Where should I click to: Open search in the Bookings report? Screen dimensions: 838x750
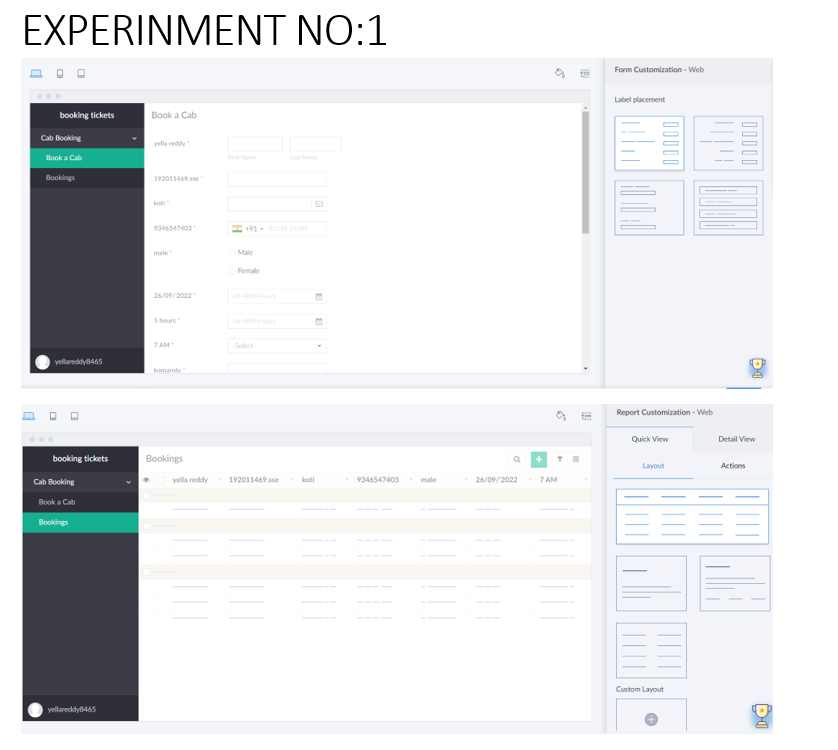click(516, 459)
